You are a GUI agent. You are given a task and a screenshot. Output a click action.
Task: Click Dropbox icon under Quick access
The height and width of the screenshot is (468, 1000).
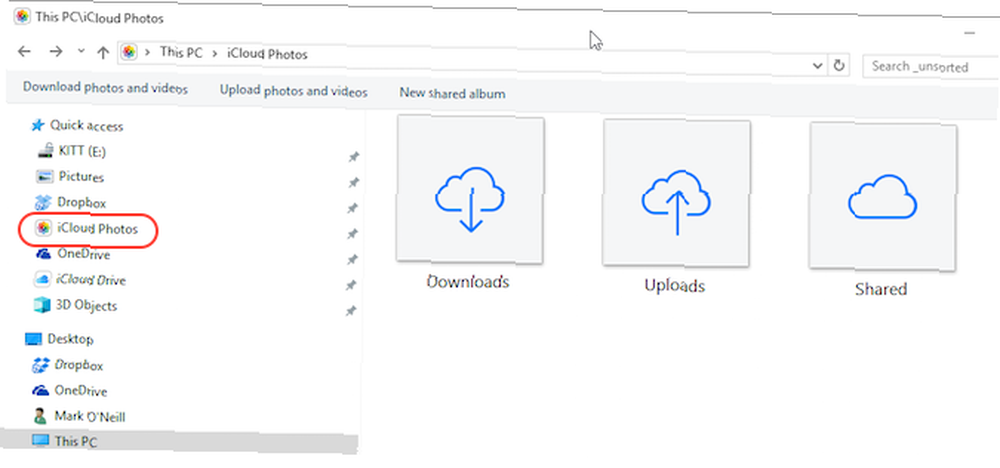pos(43,203)
